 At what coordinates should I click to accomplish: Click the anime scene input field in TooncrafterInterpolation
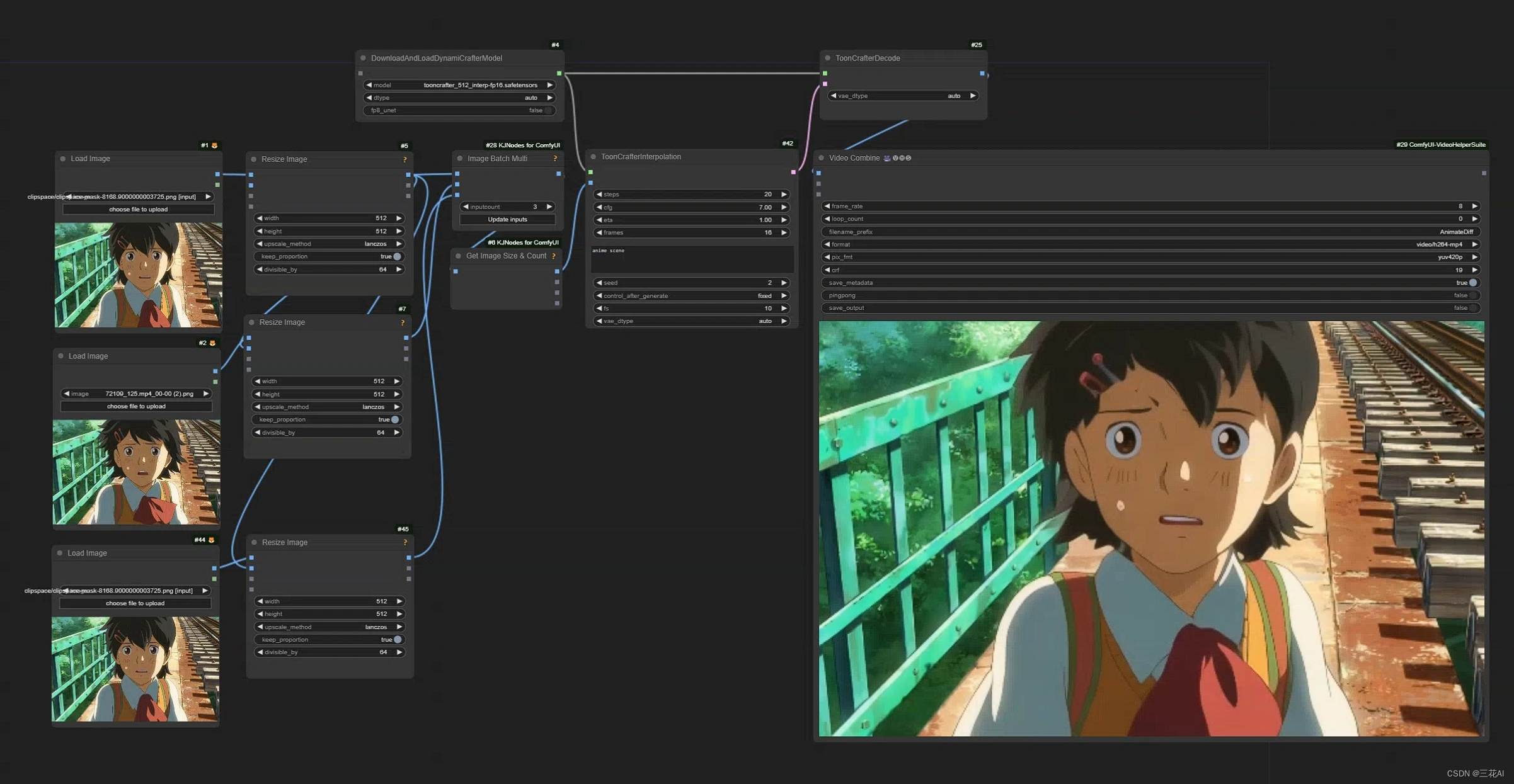[x=693, y=259]
